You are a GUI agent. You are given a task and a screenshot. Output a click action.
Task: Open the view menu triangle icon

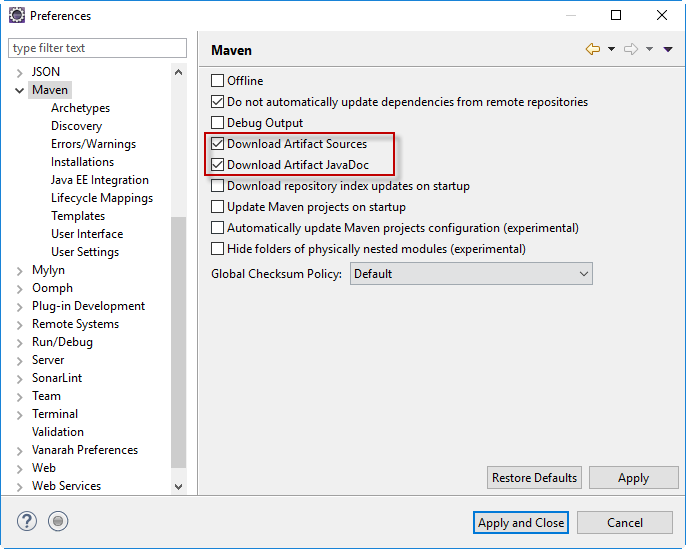[x=668, y=49]
